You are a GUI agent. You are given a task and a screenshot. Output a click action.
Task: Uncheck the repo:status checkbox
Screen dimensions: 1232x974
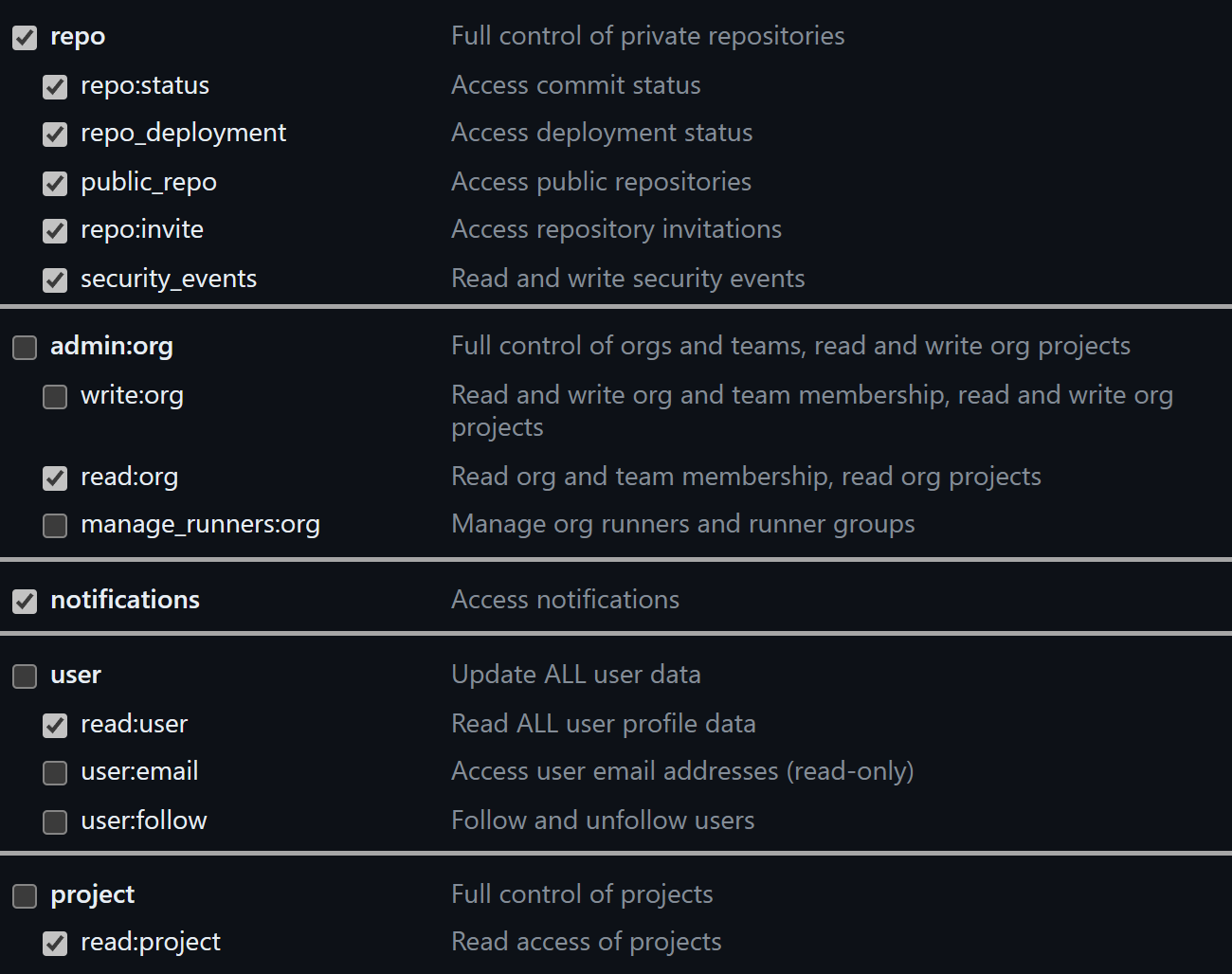point(55,87)
